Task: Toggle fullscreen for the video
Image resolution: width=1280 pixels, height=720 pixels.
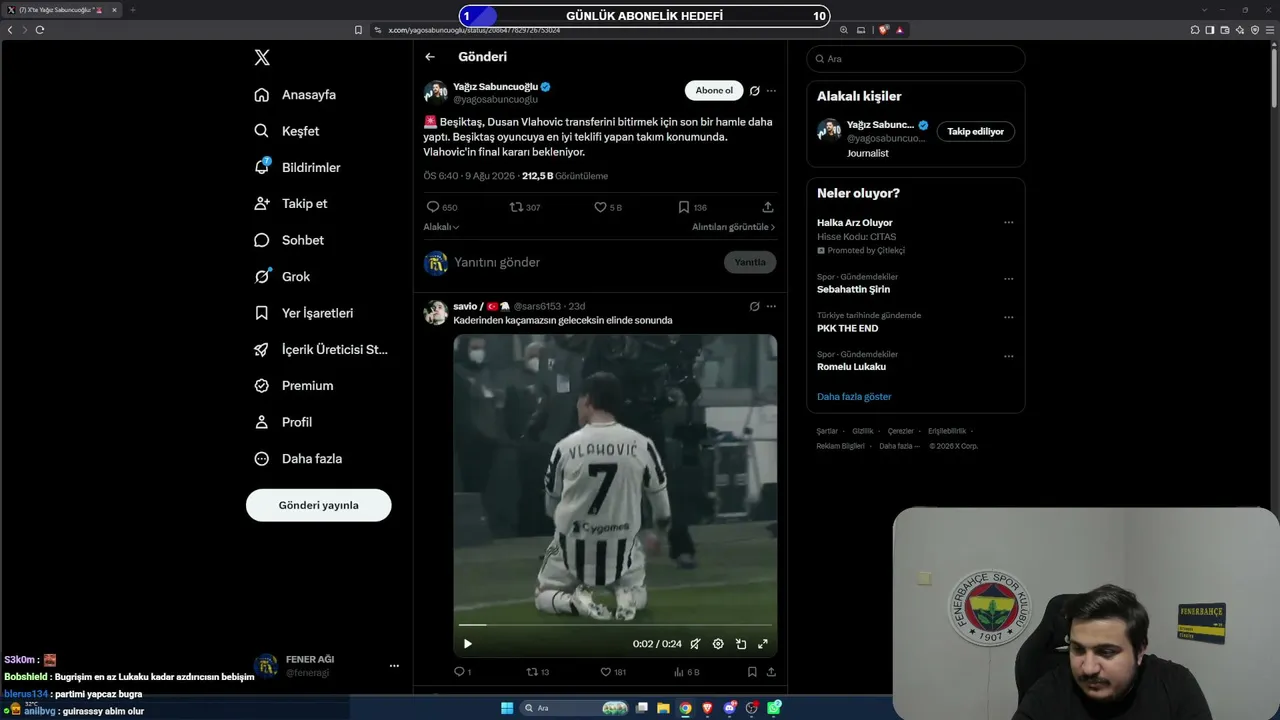Action: [x=763, y=644]
